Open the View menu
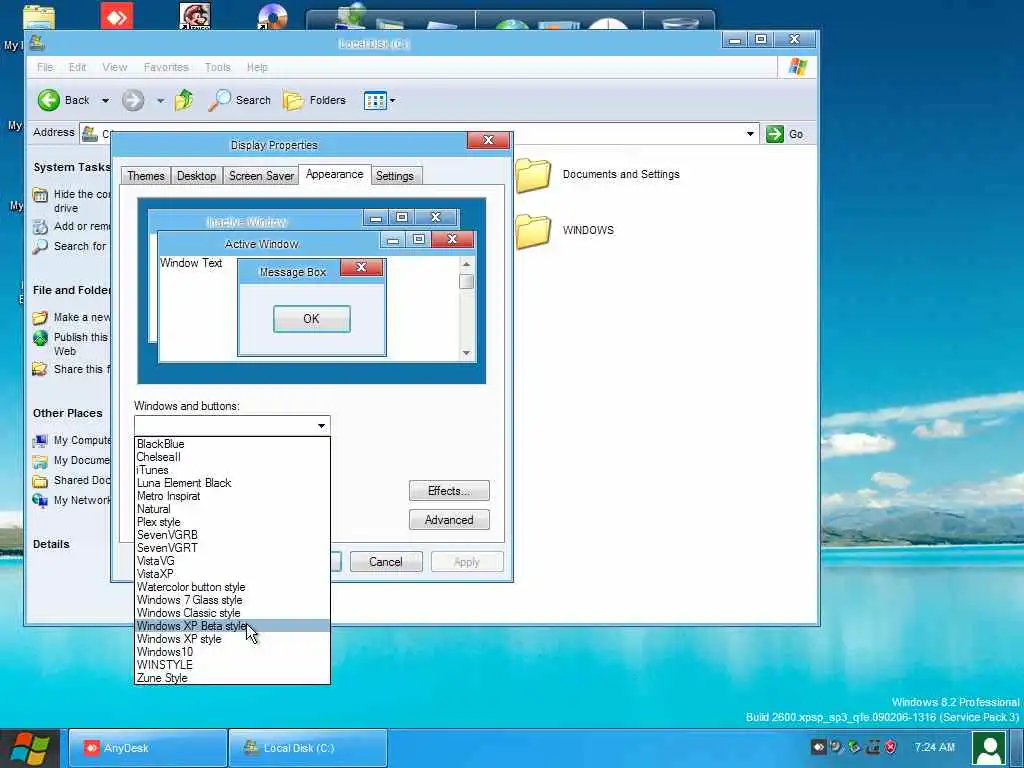The image size is (1024, 768). (x=114, y=67)
